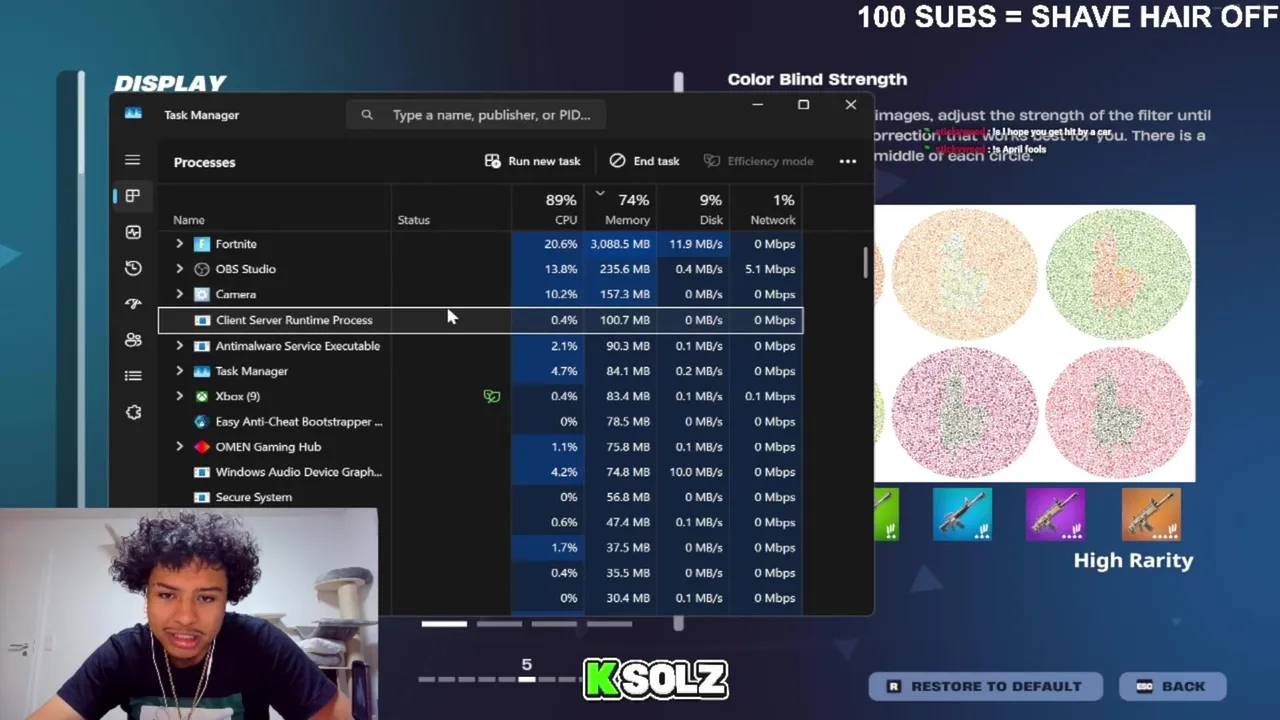
Task: Minimize the Task Manager window
Action: [757, 105]
